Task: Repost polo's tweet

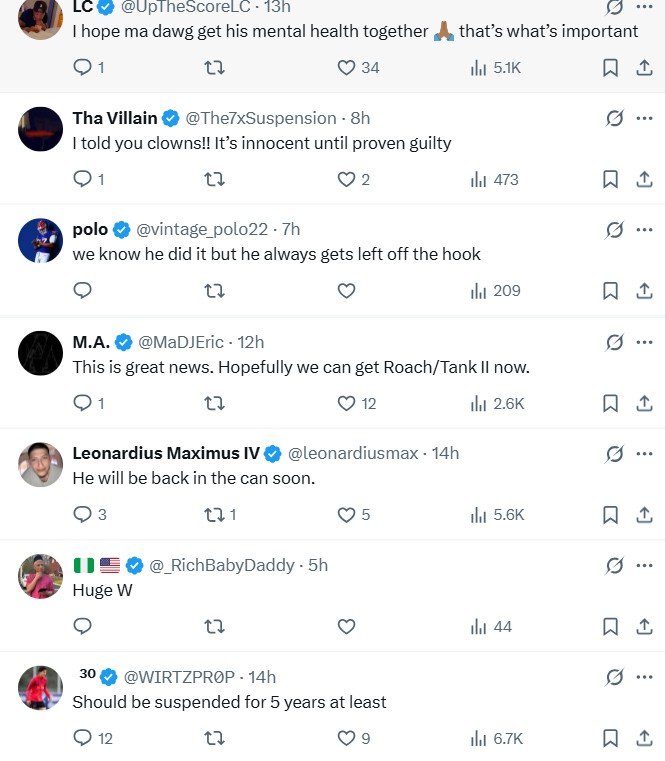Action: coord(214,291)
